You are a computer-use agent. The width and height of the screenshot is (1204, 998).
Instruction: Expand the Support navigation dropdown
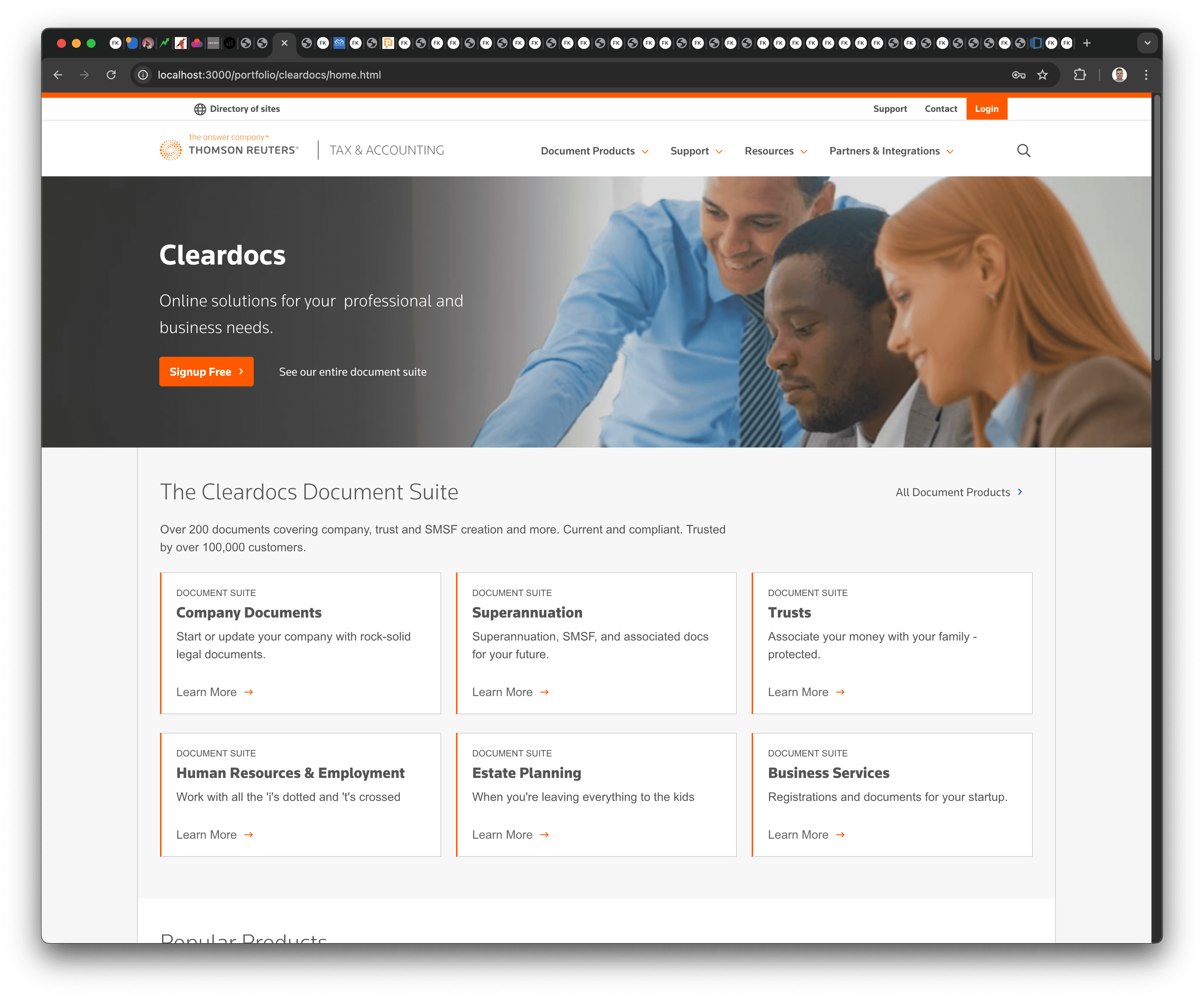[696, 151]
